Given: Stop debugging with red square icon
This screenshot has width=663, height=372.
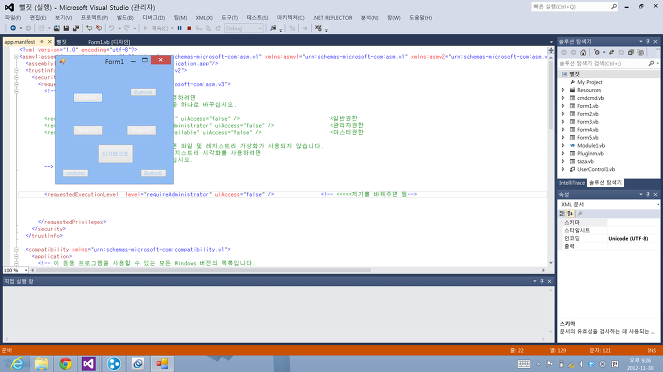Looking at the screenshot, I should (x=189, y=28).
